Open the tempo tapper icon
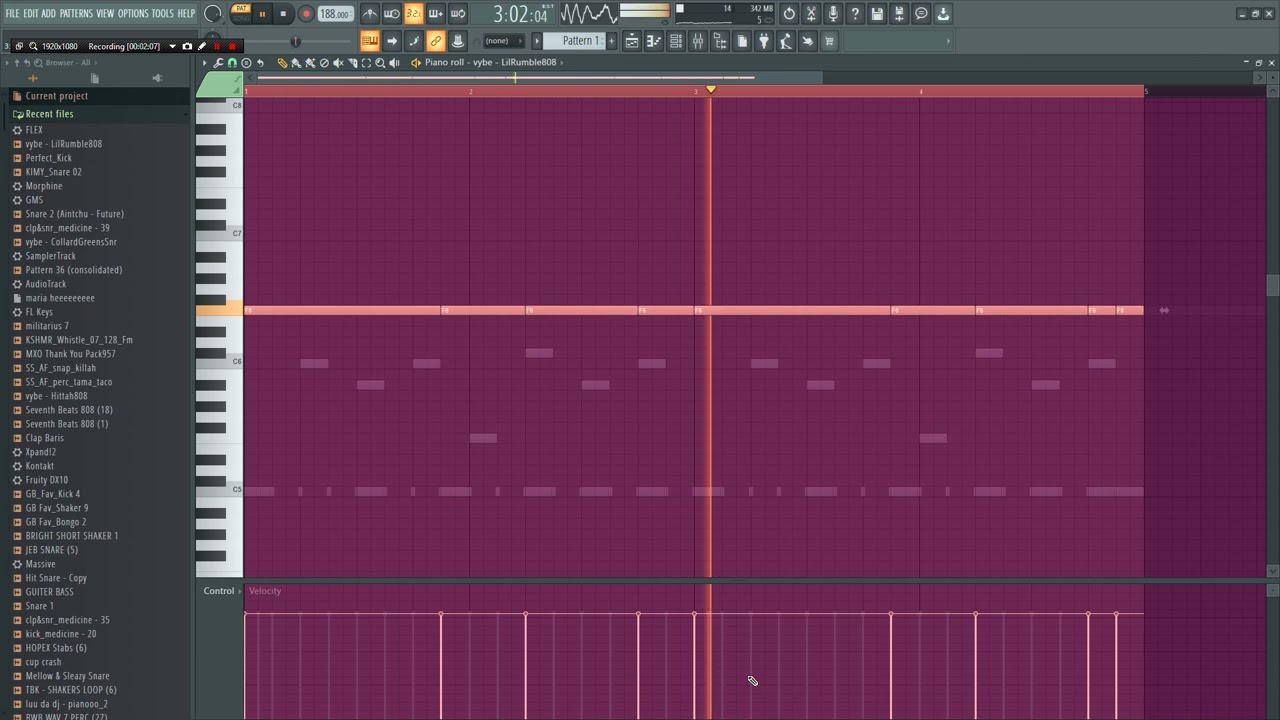The image size is (1280, 720). pyautogui.click(x=785, y=41)
